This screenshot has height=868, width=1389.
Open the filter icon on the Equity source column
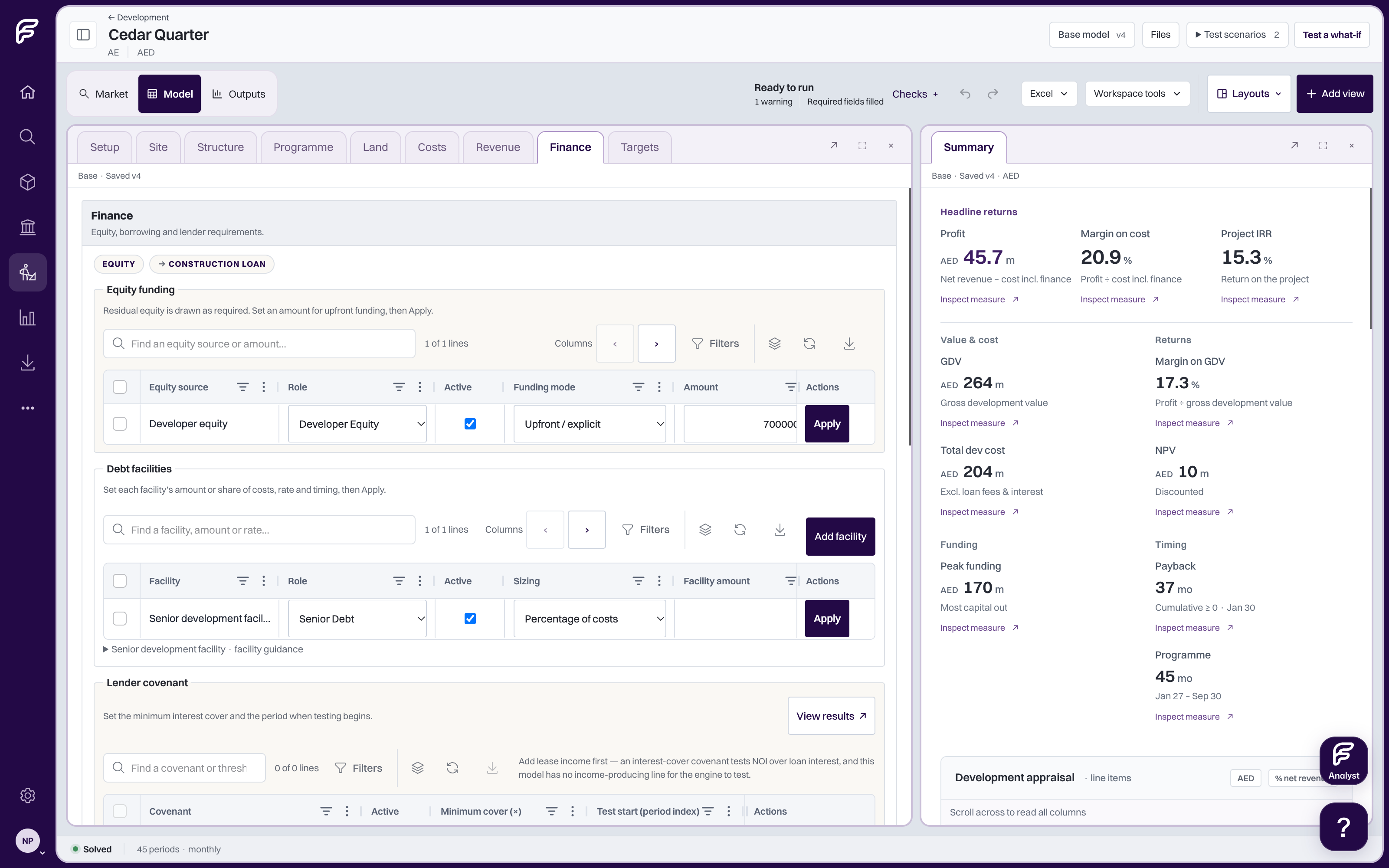click(x=243, y=387)
